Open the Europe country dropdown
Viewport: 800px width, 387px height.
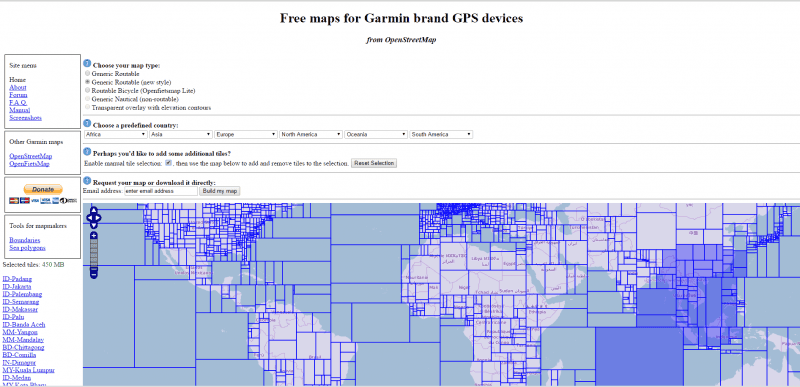pos(246,135)
